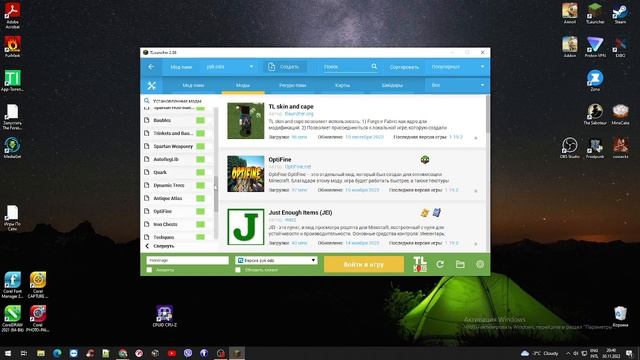Switch to the Карты tab
Screen dimensions: 640x360
[342, 85]
